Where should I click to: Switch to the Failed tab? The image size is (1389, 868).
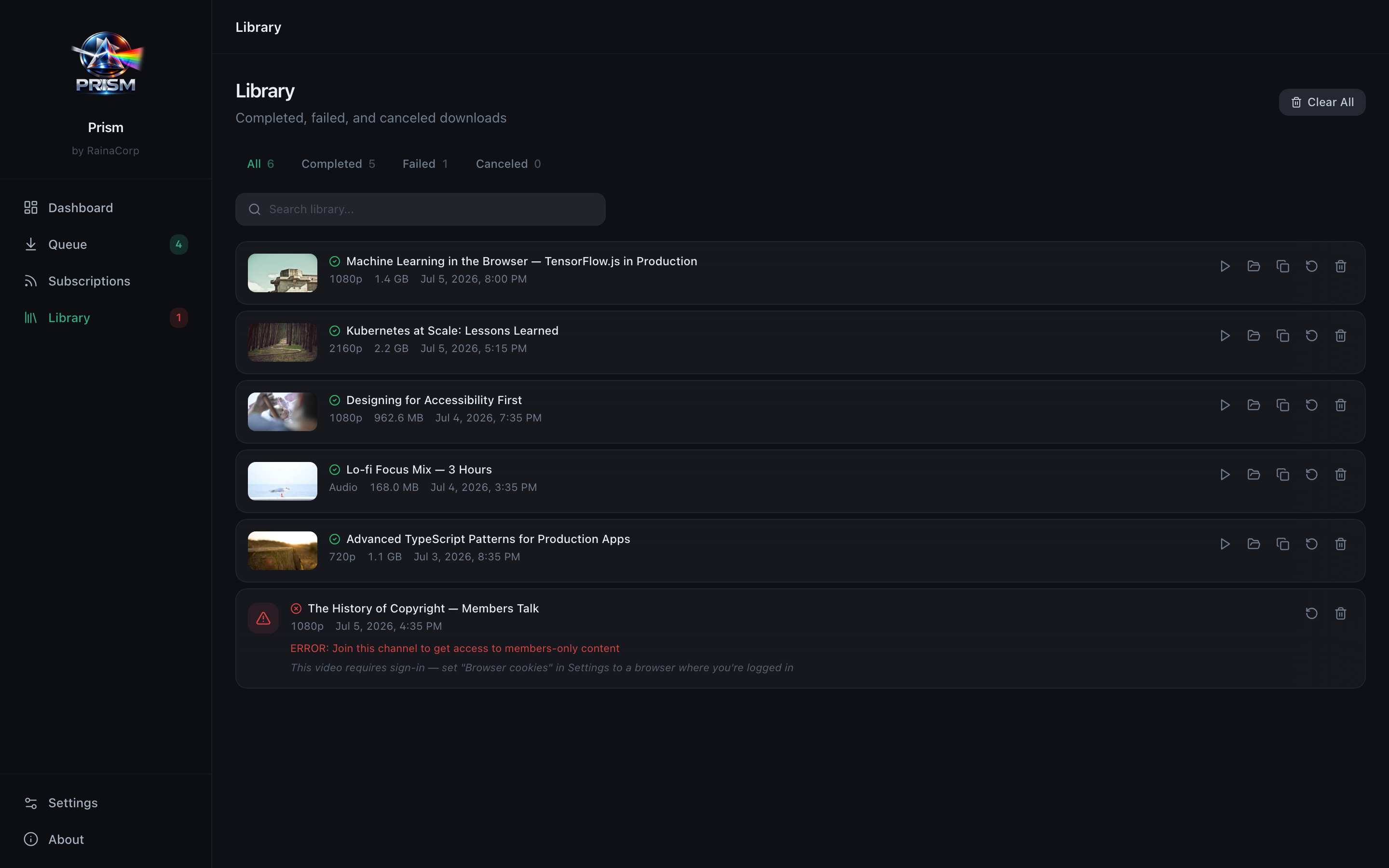coord(425,164)
